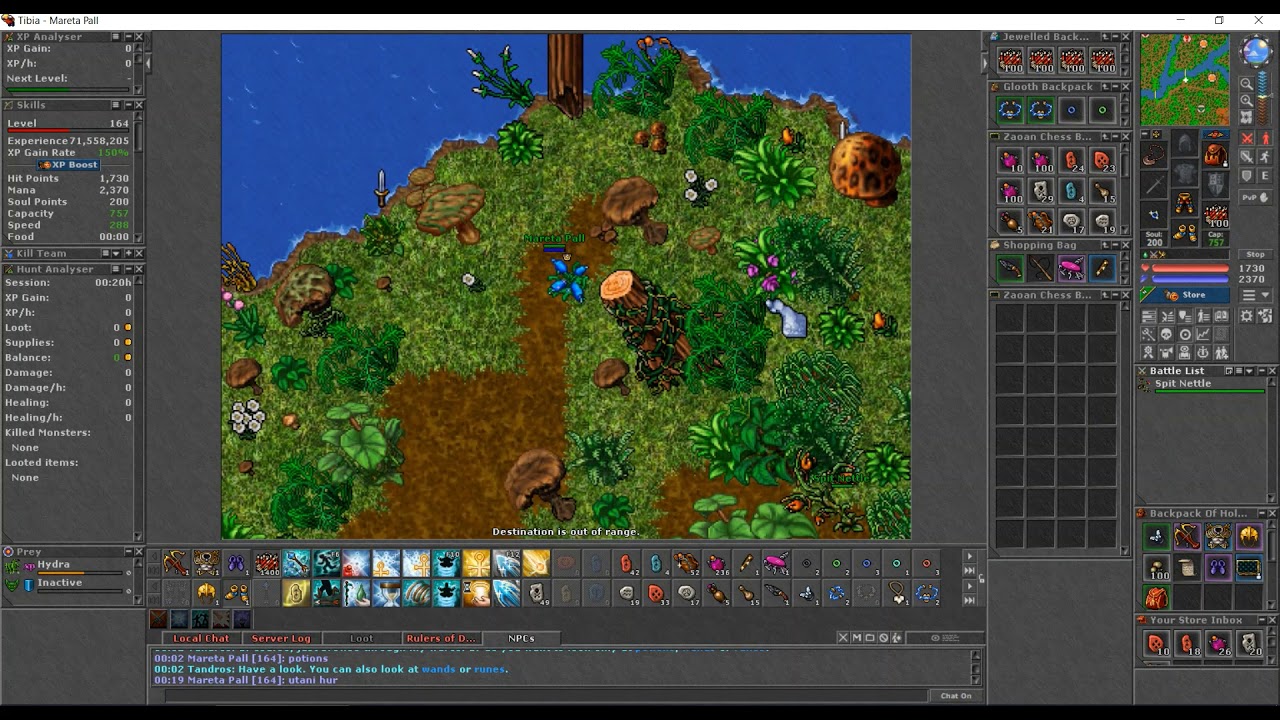Zoom in on the minimap
The width and height of the screenshot is (1280, 720).
(x=1247, y=101)
